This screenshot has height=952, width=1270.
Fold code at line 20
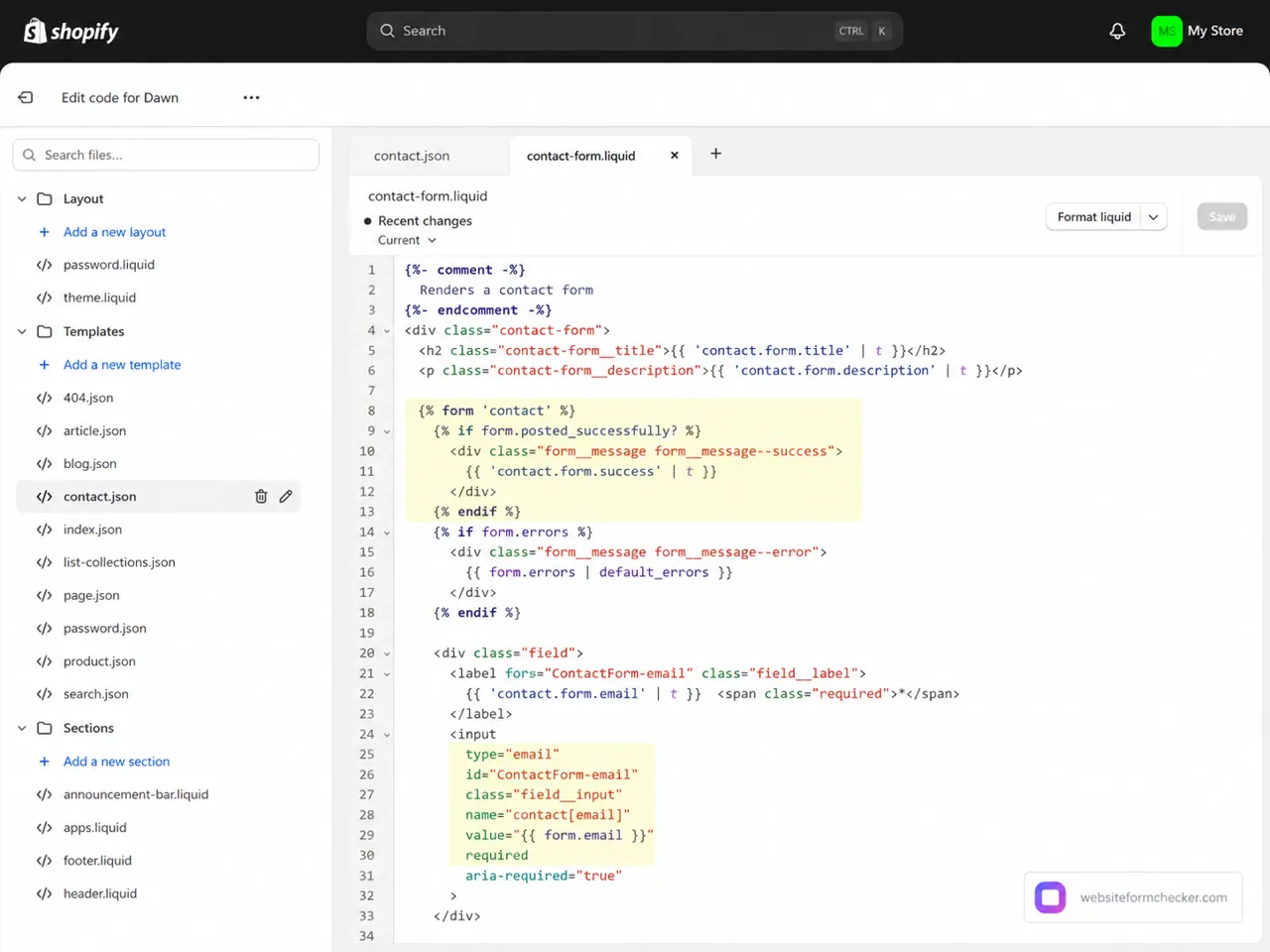pos(387,654)
